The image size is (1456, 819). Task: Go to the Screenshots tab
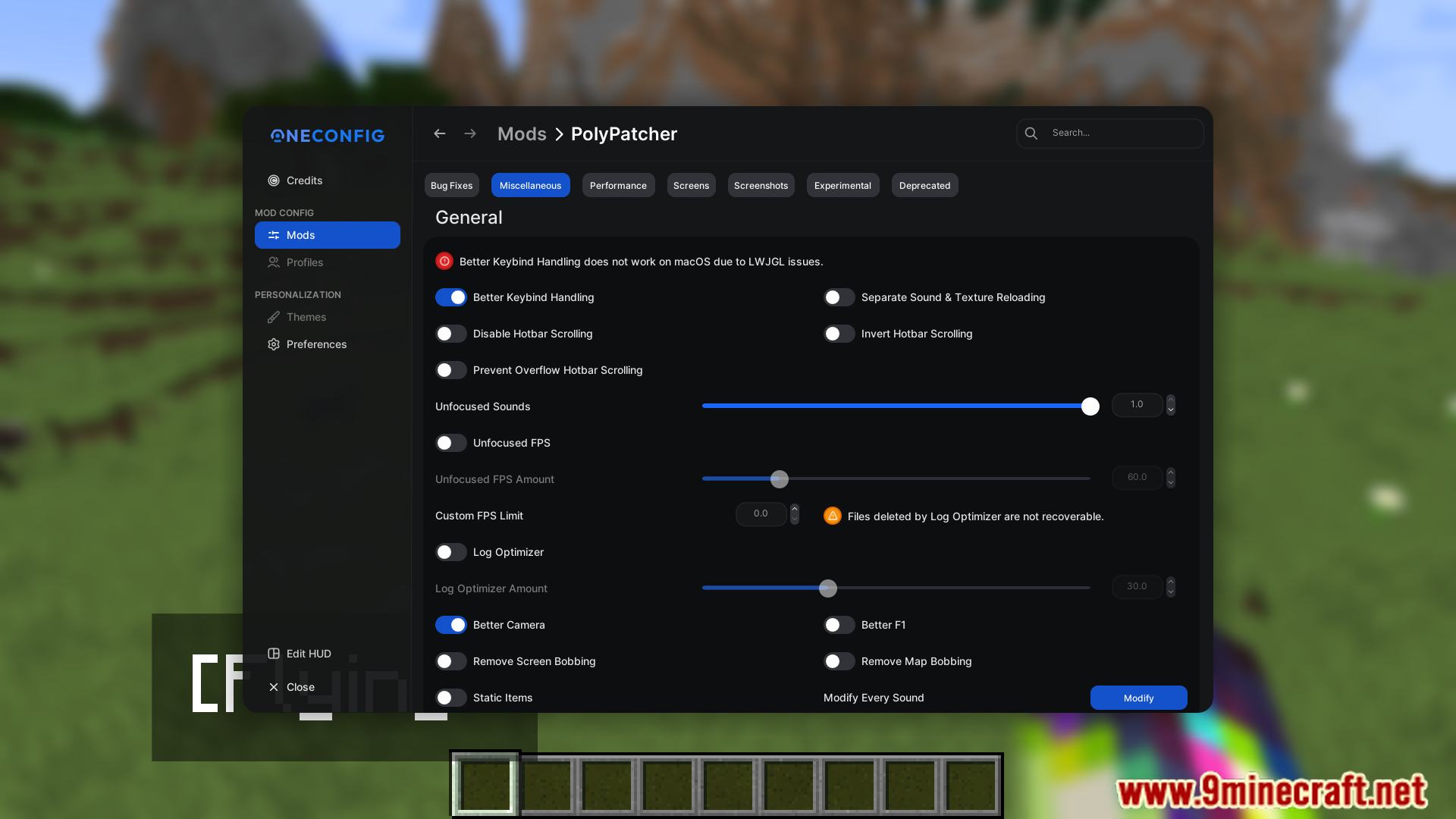[x=761, y=185]
